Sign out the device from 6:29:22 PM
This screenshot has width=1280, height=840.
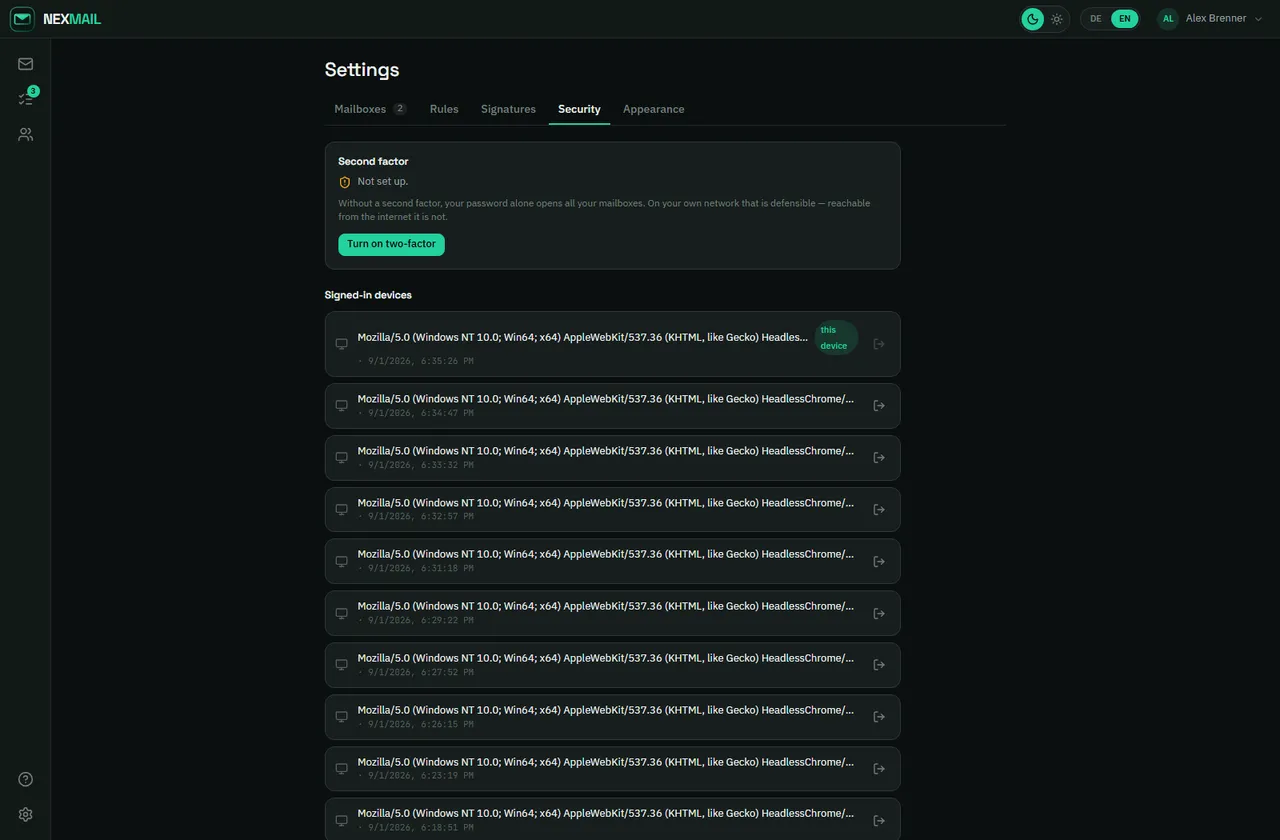(879, 614)
